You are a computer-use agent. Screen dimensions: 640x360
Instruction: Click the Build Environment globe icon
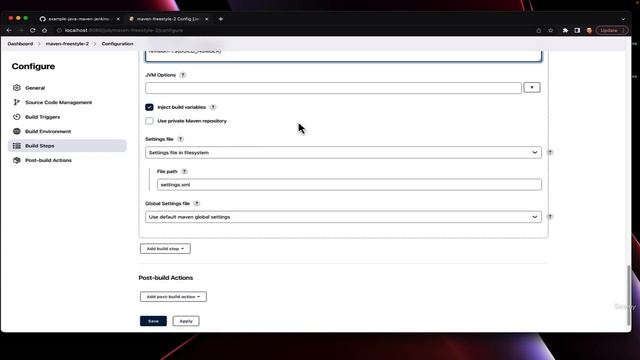tap(17, 131)
